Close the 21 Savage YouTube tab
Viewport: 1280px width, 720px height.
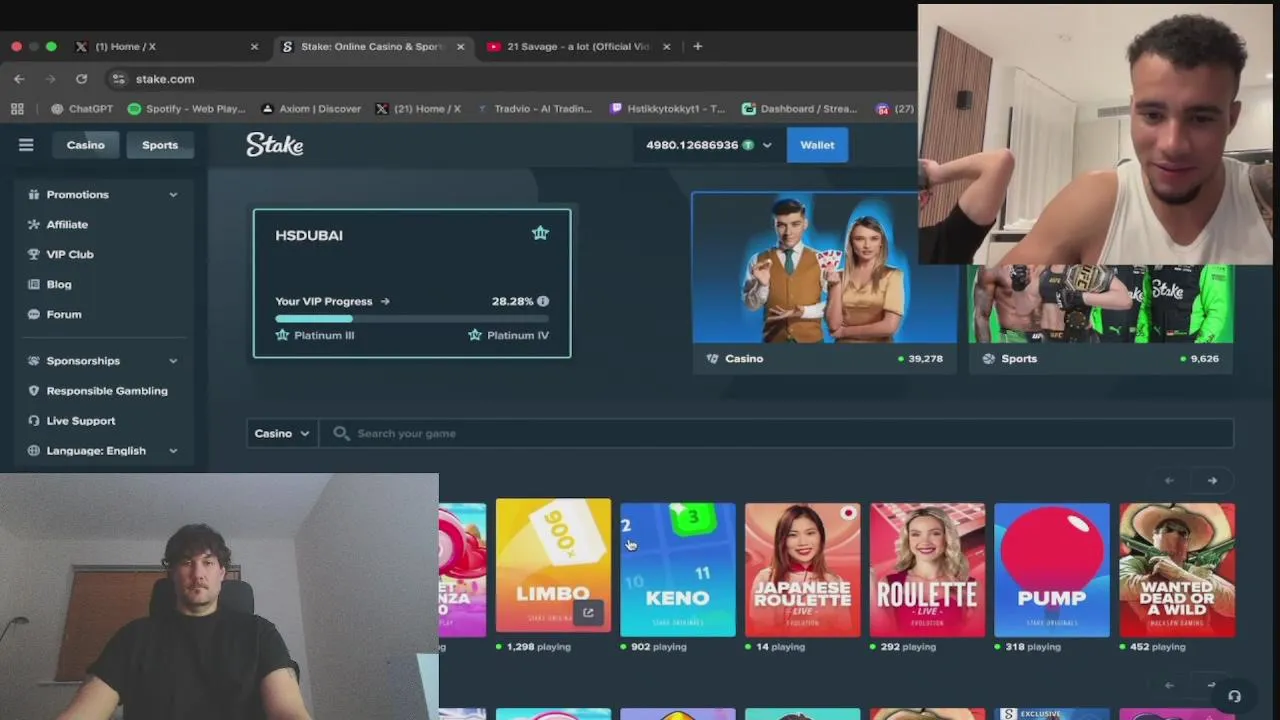point(667,46)
